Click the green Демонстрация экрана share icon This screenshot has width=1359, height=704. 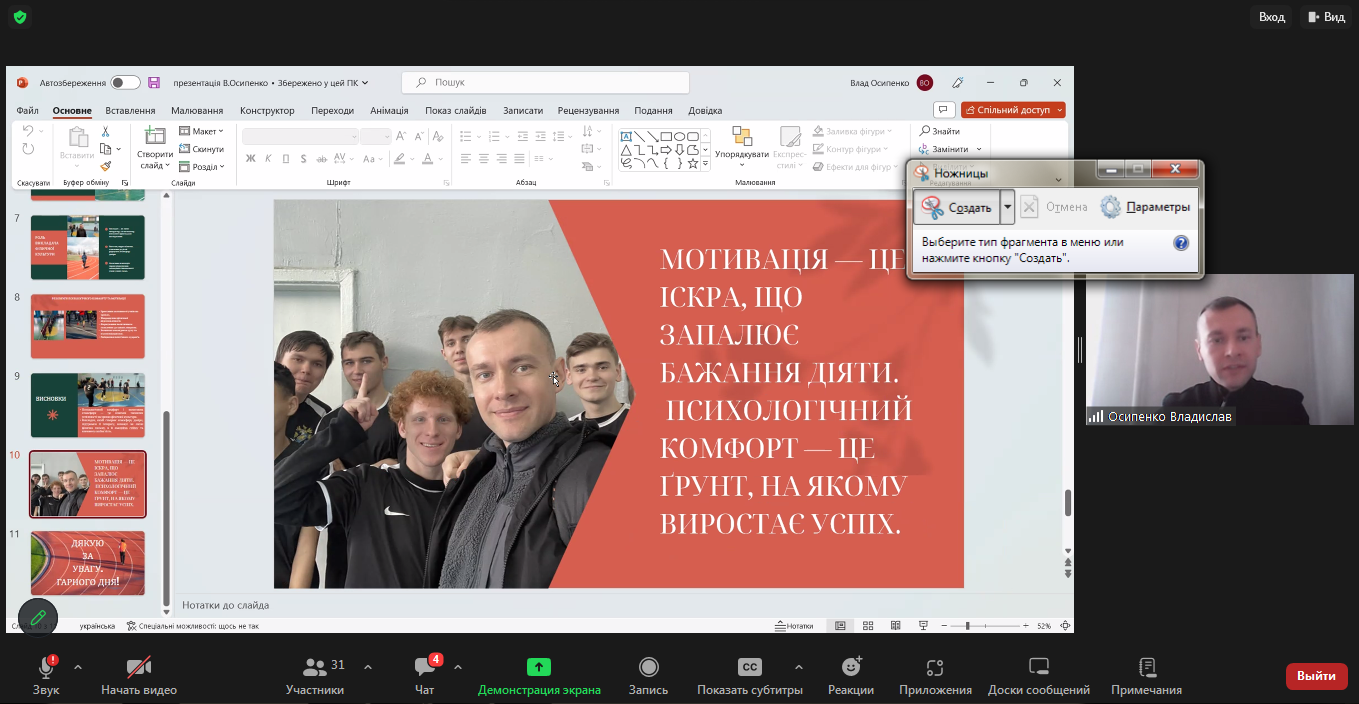pyautogui.click(x=539, y=667)
